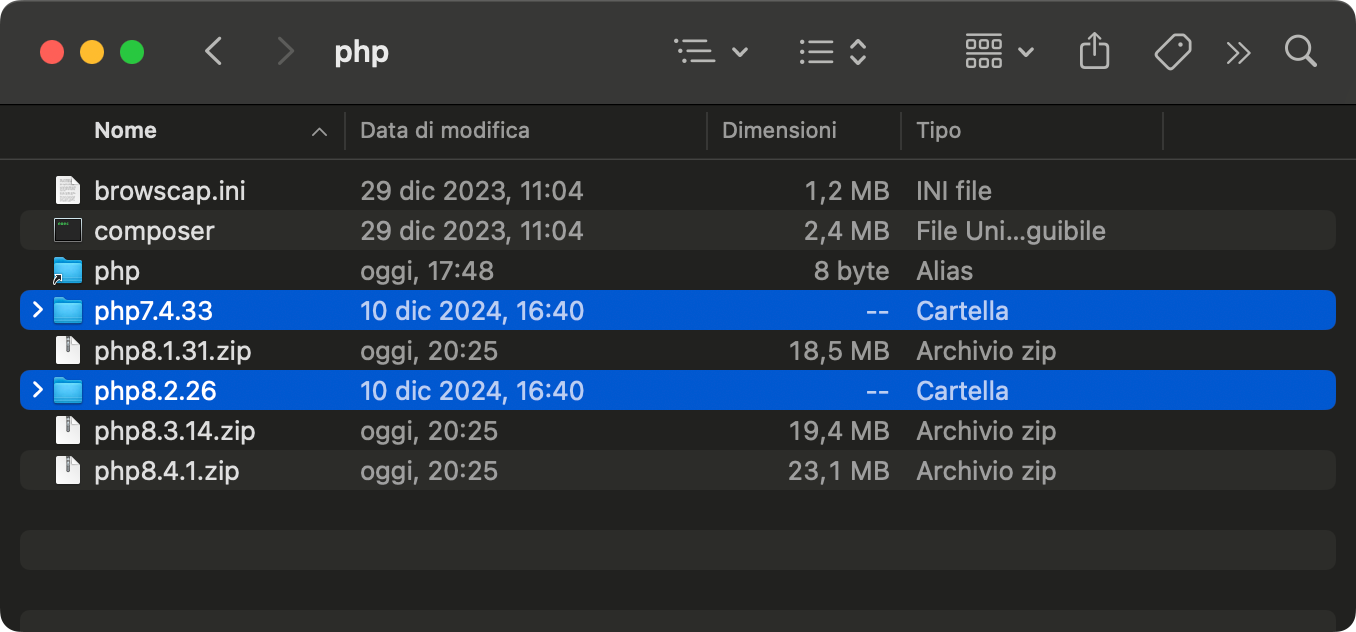Screen dimensions: 1356x632
Task: Click the 18,5 MB size value
Action: tap(838, 350)
